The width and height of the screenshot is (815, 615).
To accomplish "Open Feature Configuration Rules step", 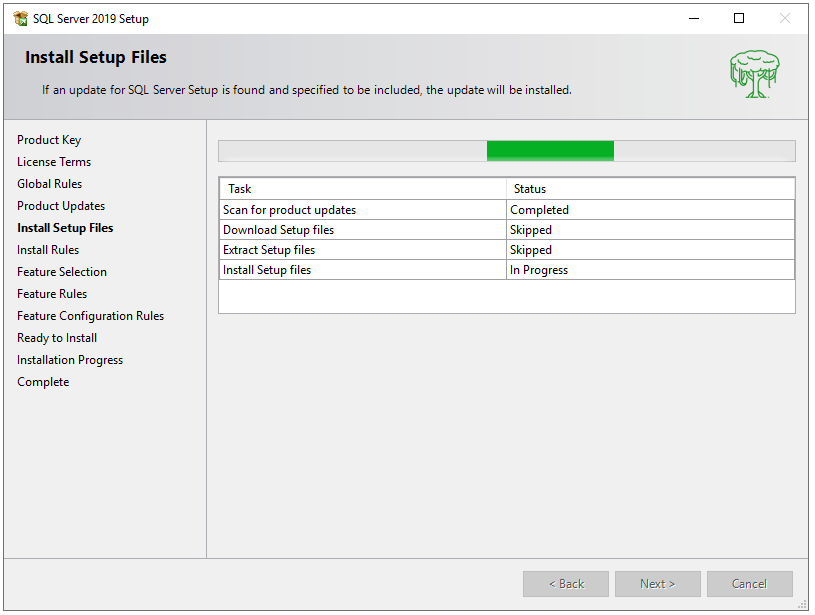I will [x=90, y=316].
